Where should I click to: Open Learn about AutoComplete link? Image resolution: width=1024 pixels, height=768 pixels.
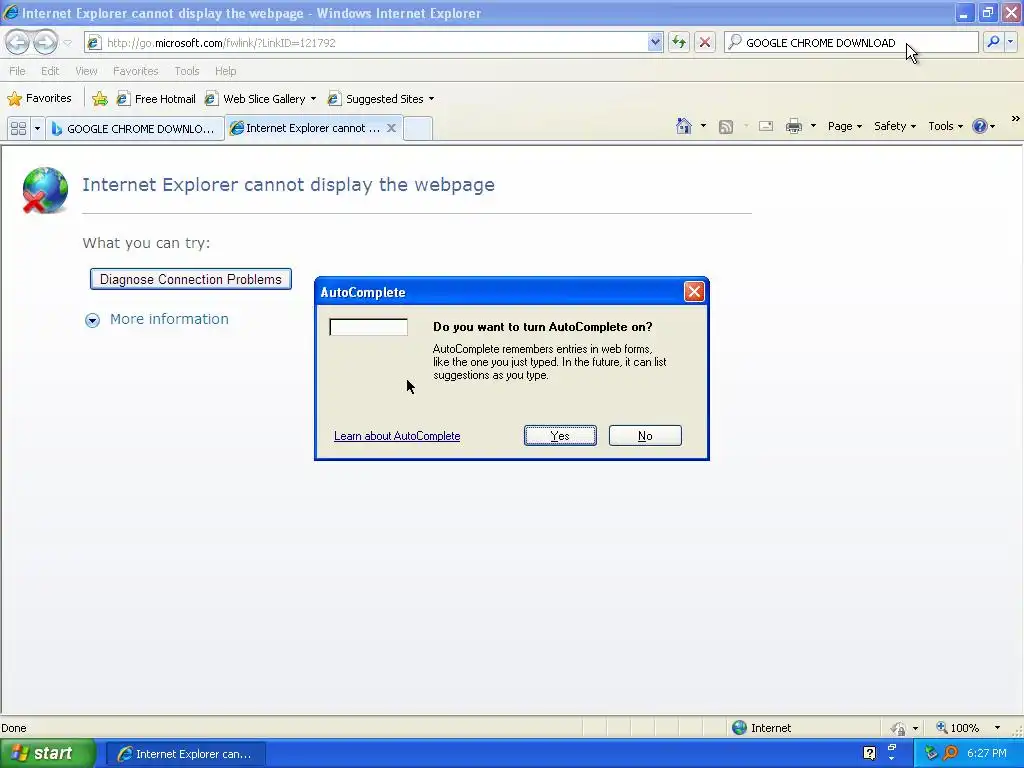pos(397,436)
